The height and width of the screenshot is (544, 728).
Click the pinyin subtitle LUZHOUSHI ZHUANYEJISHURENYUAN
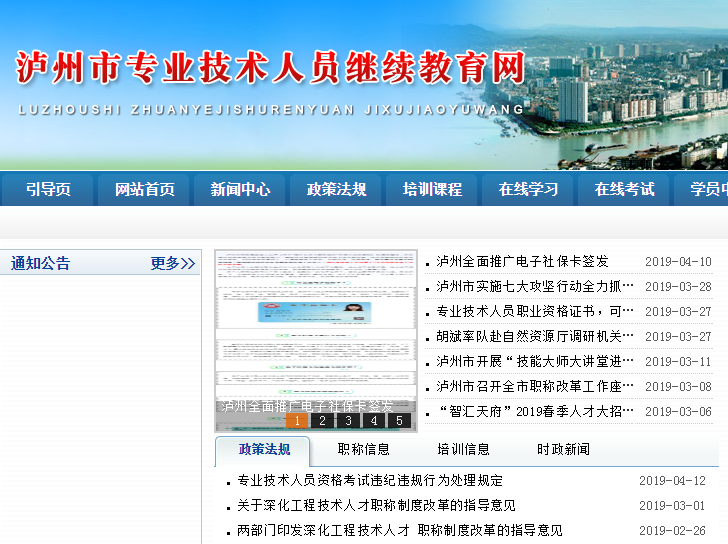click(186, 110)
